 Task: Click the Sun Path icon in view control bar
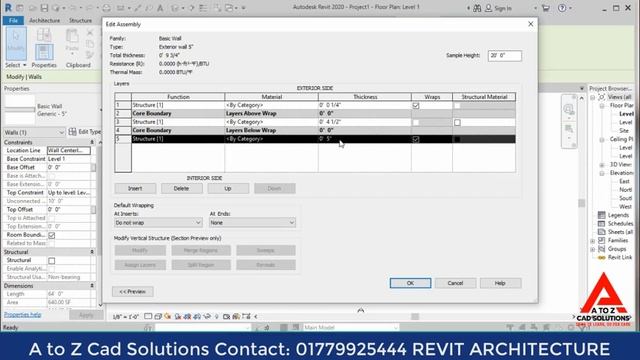coord(168,316)
